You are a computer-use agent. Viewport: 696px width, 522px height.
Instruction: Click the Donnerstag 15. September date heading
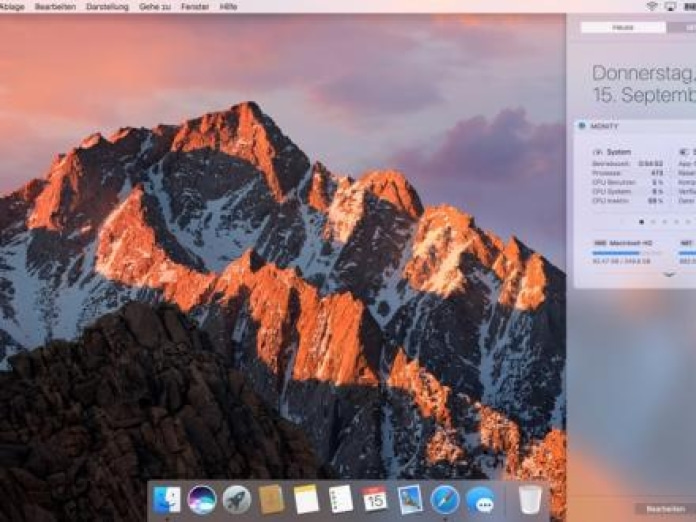644,84
